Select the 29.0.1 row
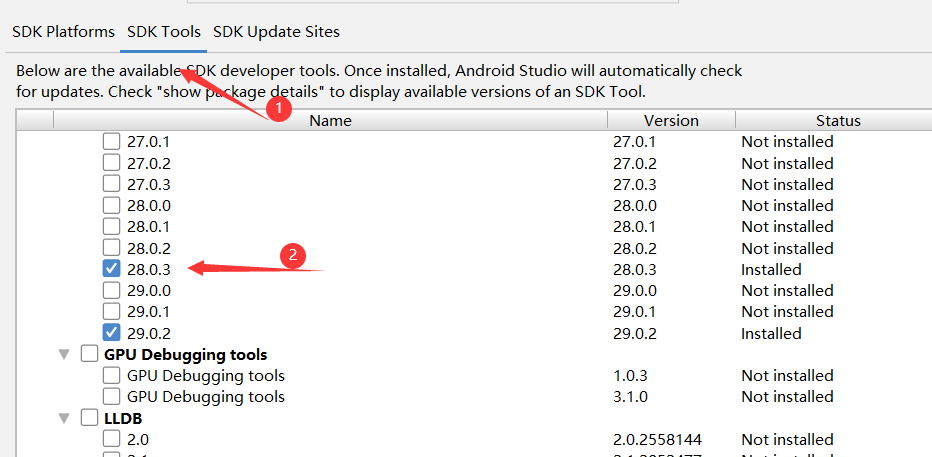Image resolution: width=932 pixels, height=457 pixels. coord(474,311)
